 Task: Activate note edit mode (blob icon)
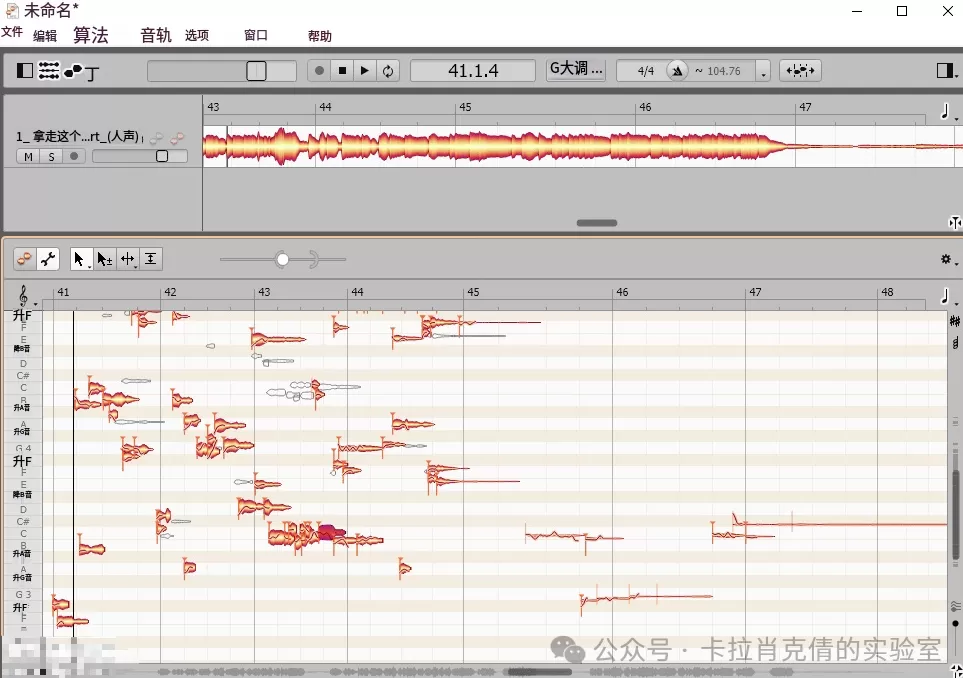pyautogui.click(x=25, y=259)
